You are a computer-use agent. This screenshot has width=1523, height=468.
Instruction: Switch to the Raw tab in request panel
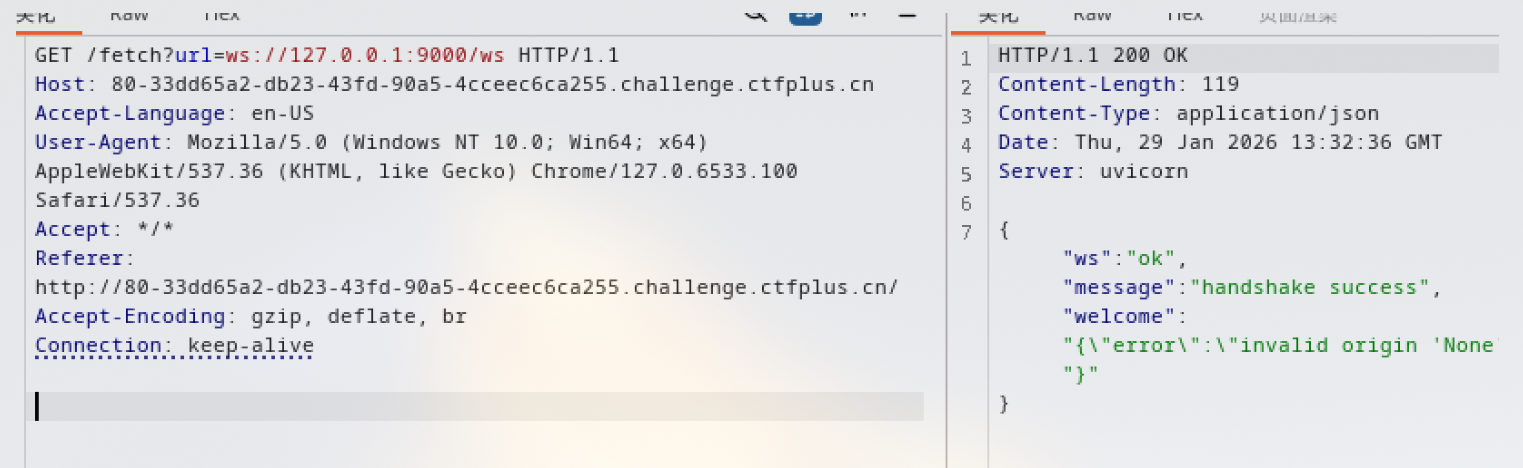coord(130,14)
